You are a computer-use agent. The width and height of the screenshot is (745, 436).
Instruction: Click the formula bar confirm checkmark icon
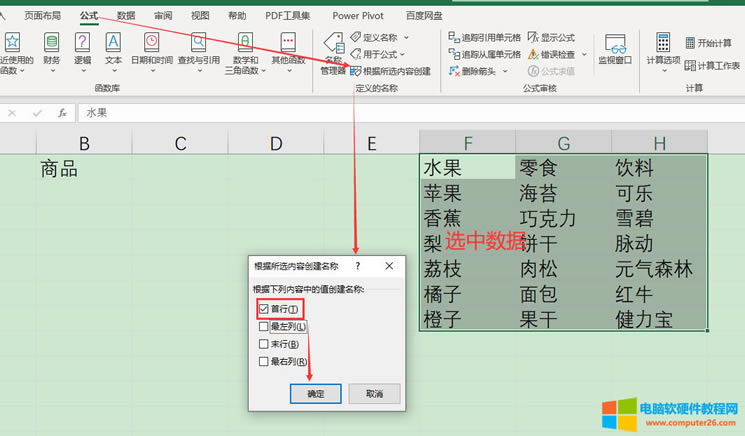(x=37, y=113)
